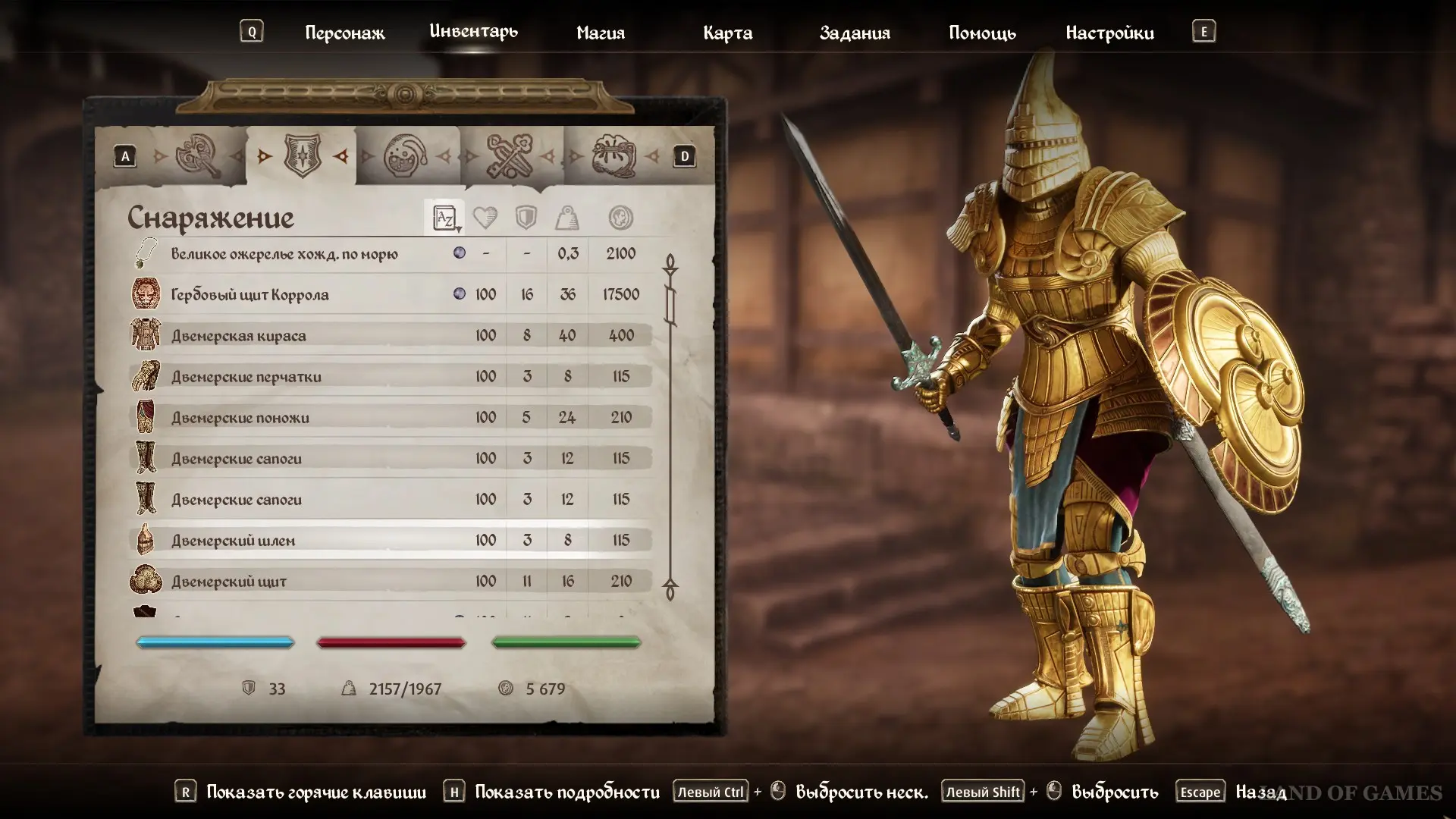This screenshot has height=819, width=1456.
Task: Click the Q key previous menu icon
Action: click(252, 32)
